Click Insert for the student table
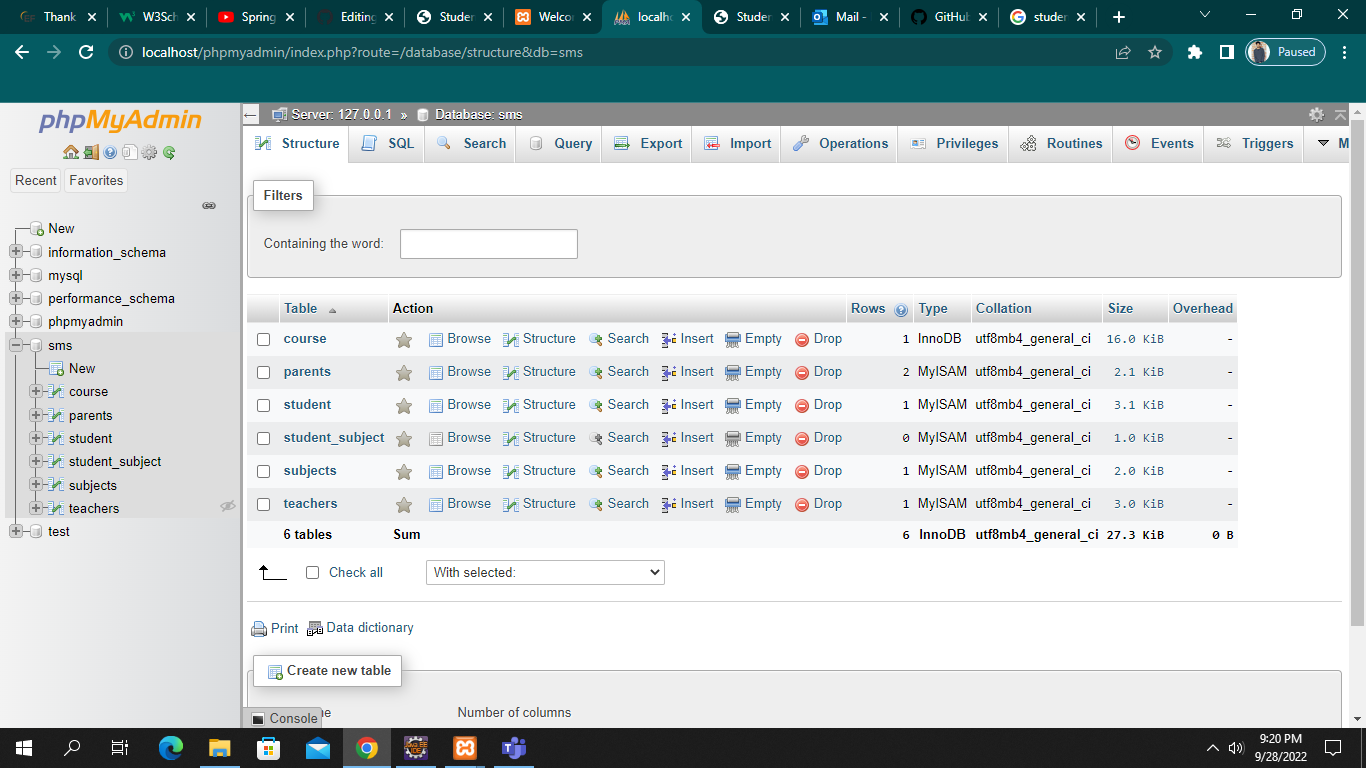This screenshot has height=768, width=1366. pyautogui.click(x=688, y=405)
